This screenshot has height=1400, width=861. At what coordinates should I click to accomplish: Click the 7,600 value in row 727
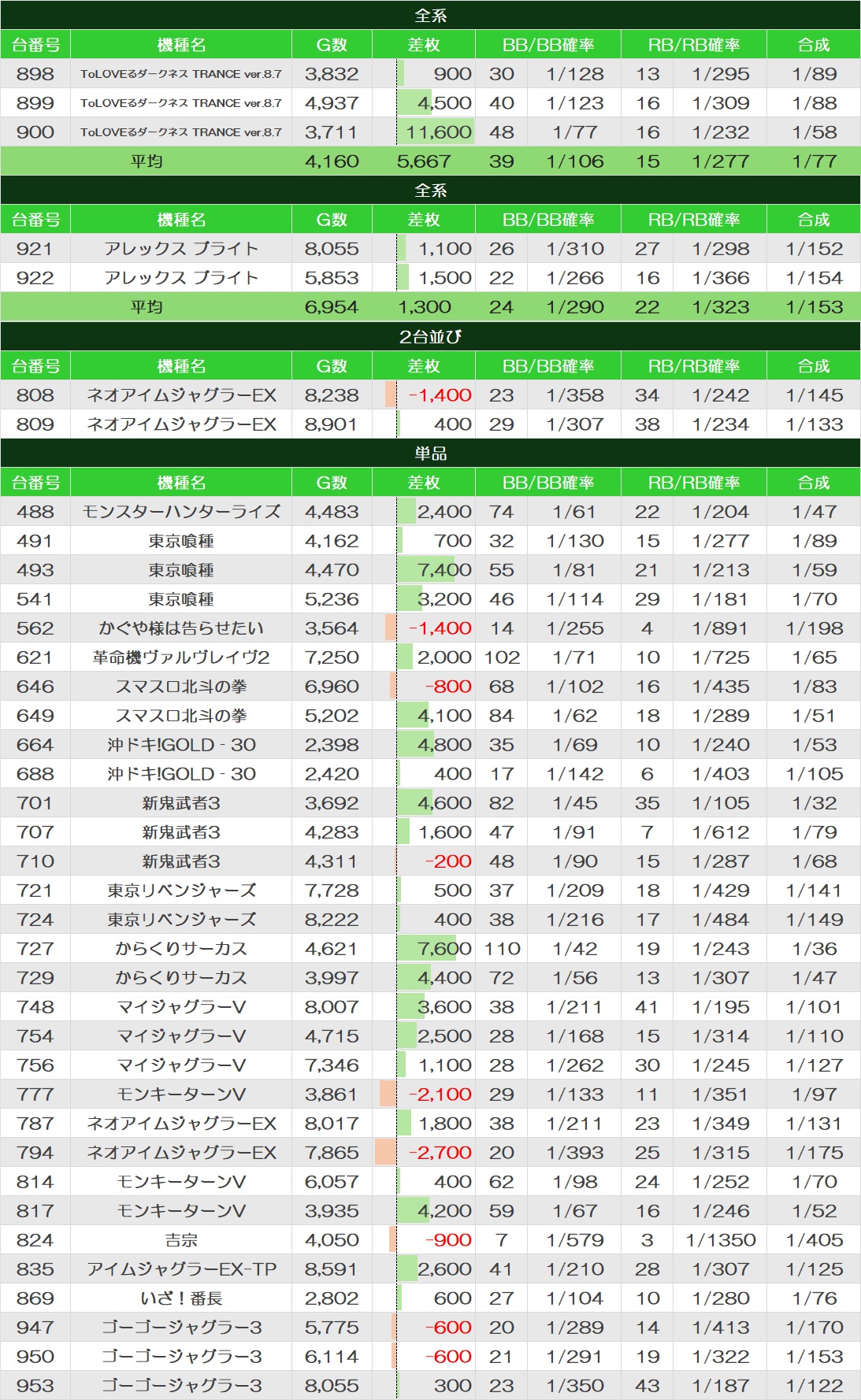[x=445, y=949]
